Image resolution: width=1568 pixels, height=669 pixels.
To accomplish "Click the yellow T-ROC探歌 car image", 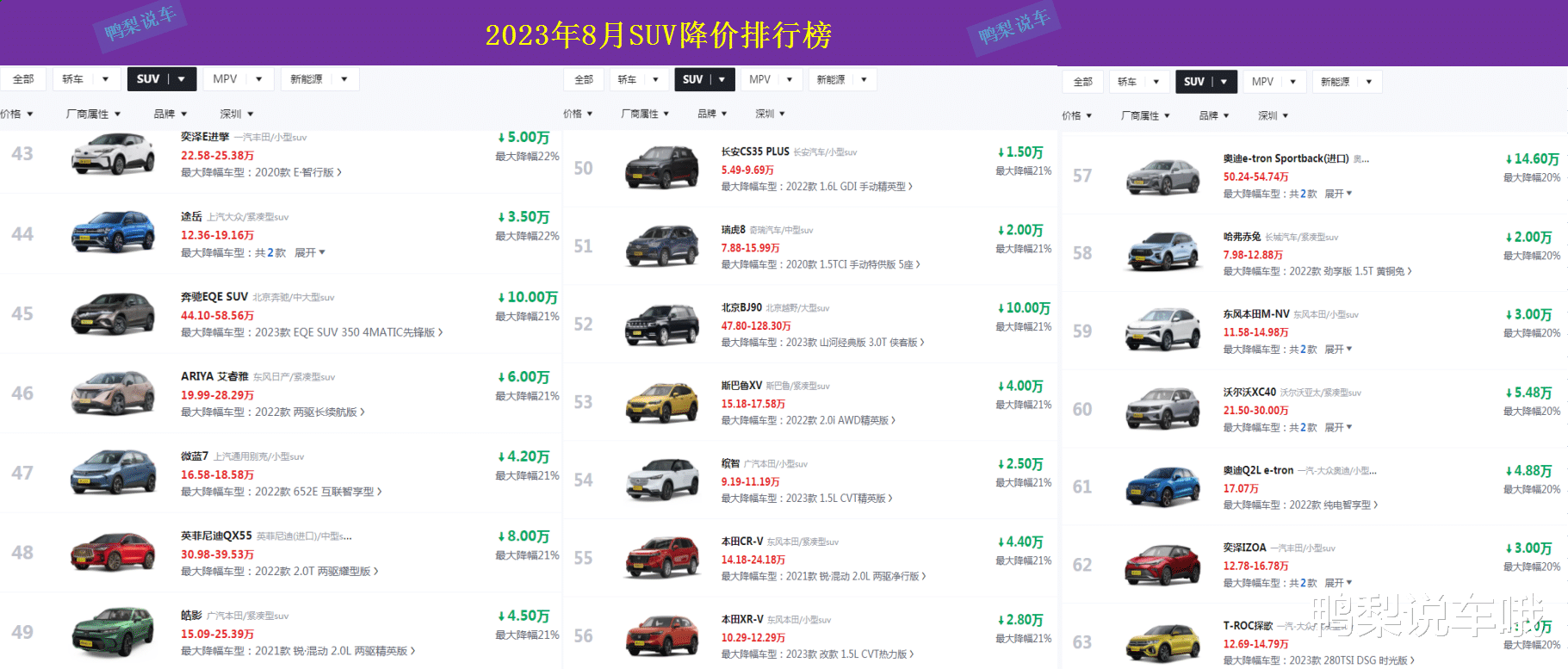I will click(1162, 643).
